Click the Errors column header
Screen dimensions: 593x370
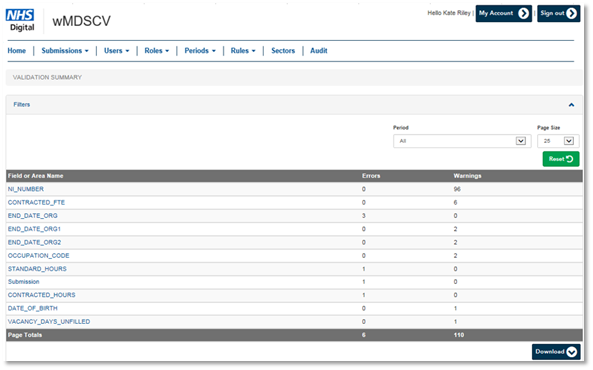pos(371,176)
